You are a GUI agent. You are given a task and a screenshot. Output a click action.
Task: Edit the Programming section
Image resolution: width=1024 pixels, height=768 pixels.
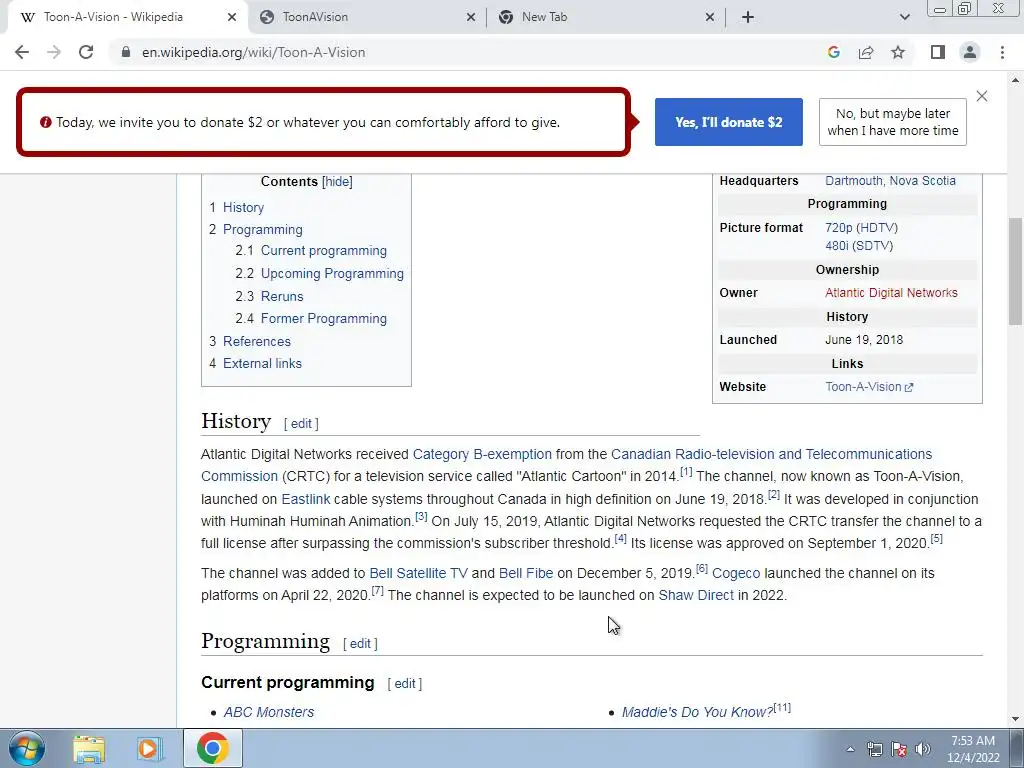[360, 644]
